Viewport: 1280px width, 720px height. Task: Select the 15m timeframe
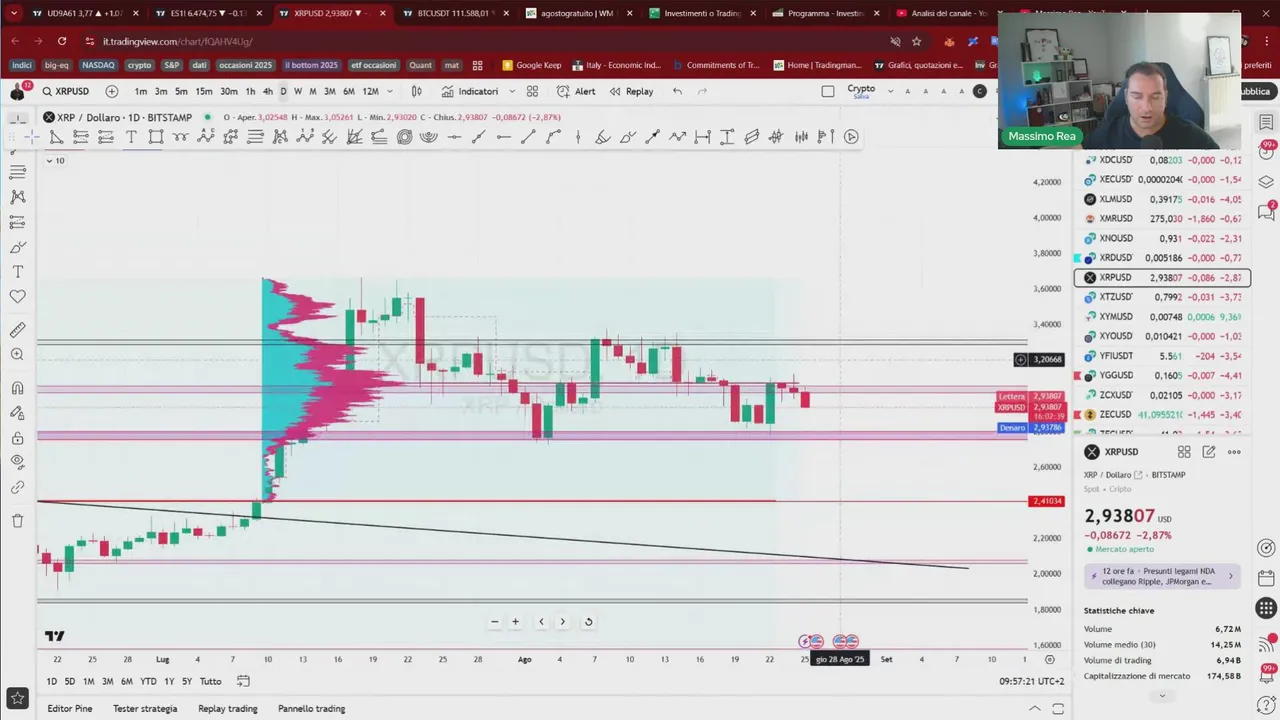coord(204,91)
